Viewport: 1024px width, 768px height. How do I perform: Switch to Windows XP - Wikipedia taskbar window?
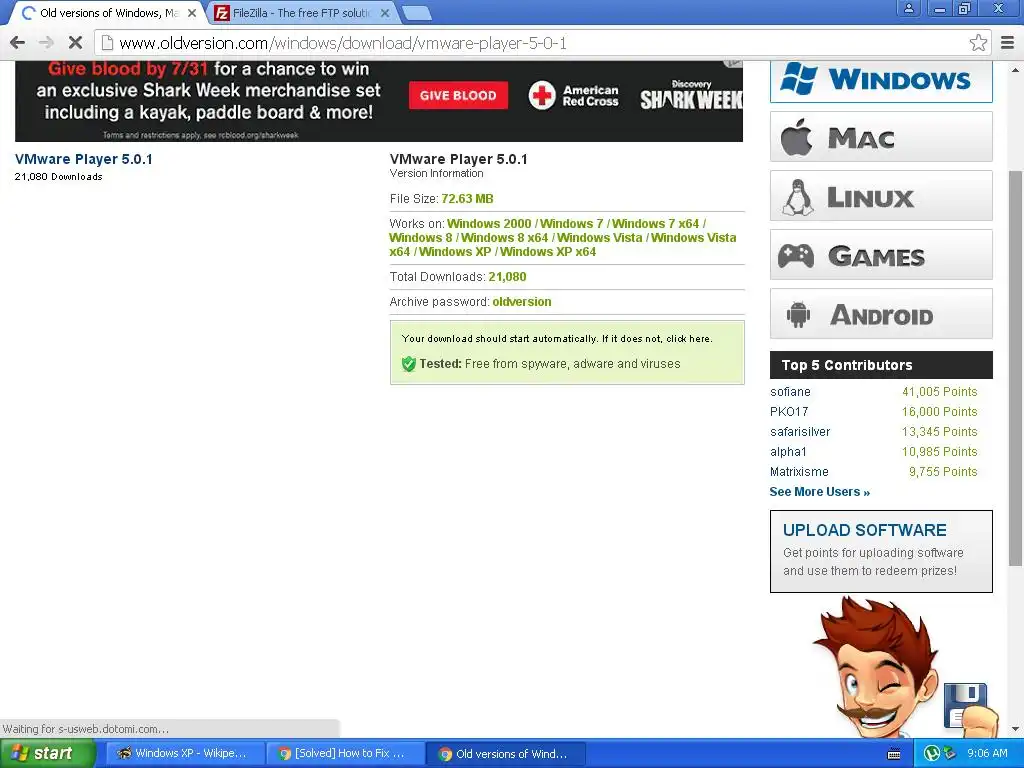[x=185, y=753]
